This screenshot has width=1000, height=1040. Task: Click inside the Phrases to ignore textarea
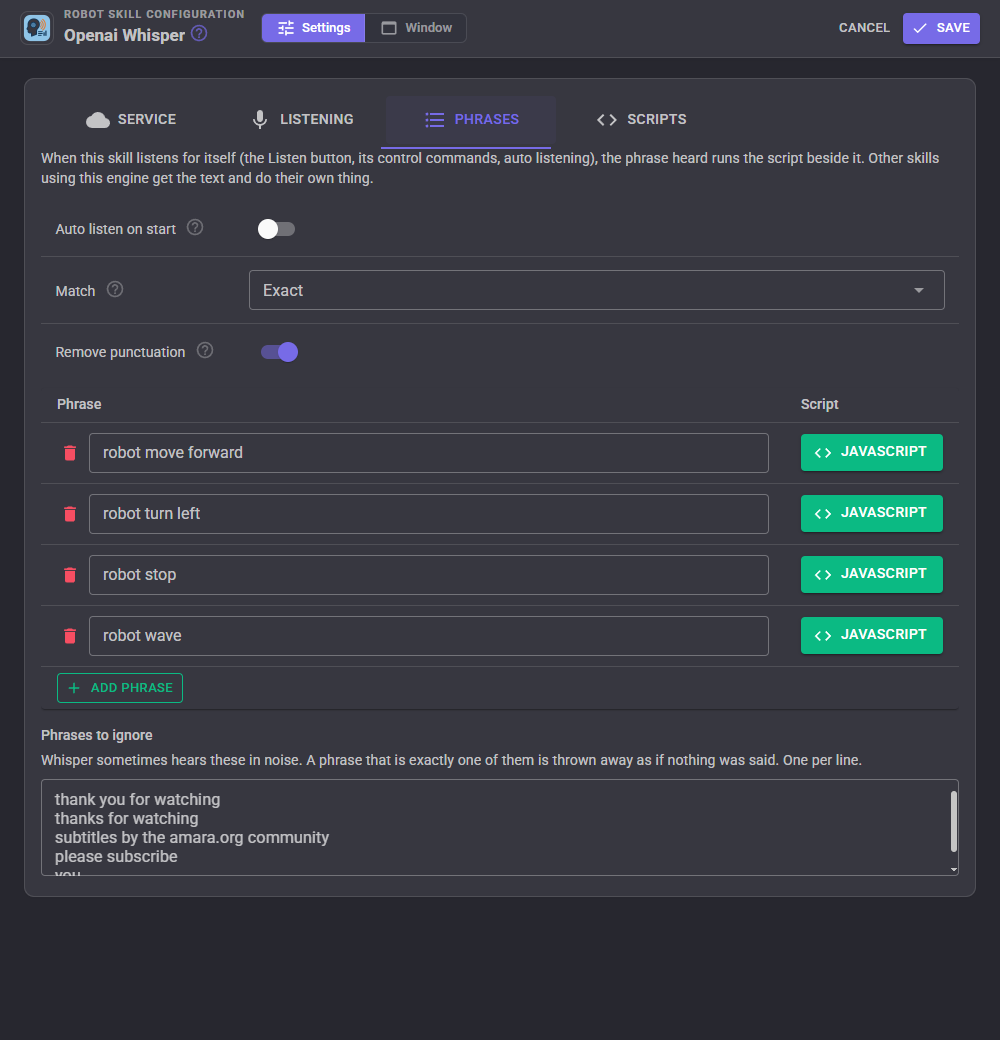[500, 827]
